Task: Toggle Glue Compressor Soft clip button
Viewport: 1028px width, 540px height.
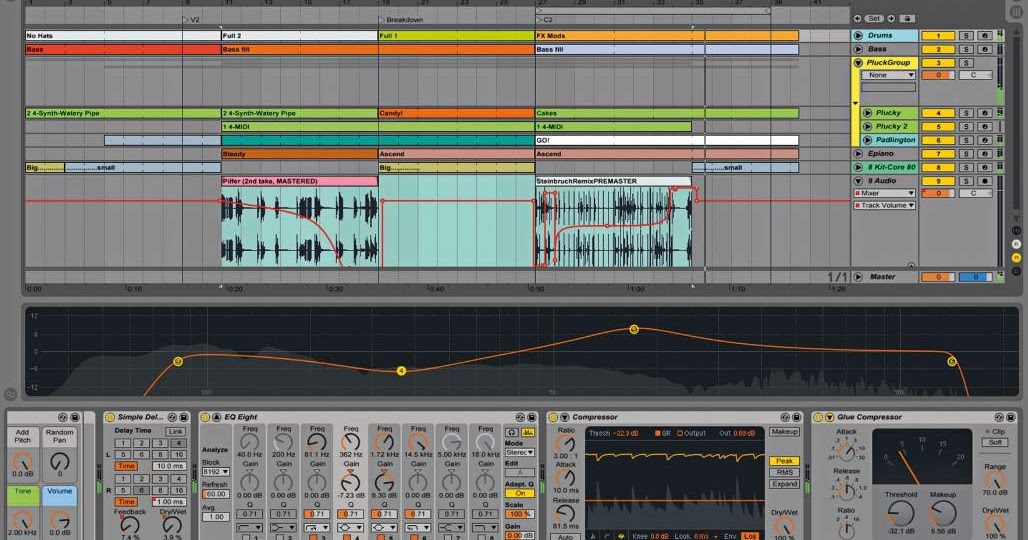Action: coord(995,442)
